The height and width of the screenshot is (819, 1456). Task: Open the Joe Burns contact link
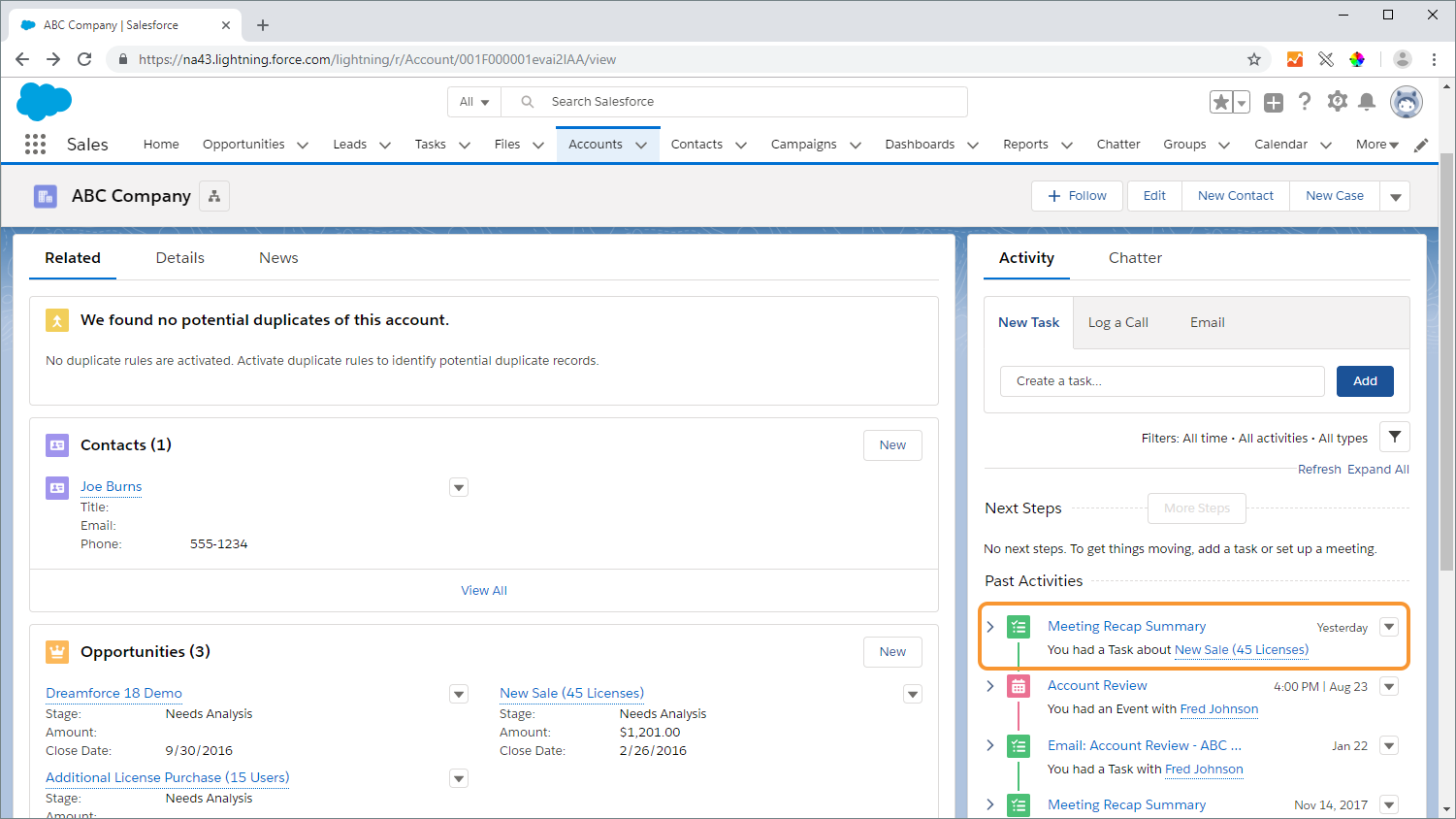pyautogui.click(x=111, y=487)
